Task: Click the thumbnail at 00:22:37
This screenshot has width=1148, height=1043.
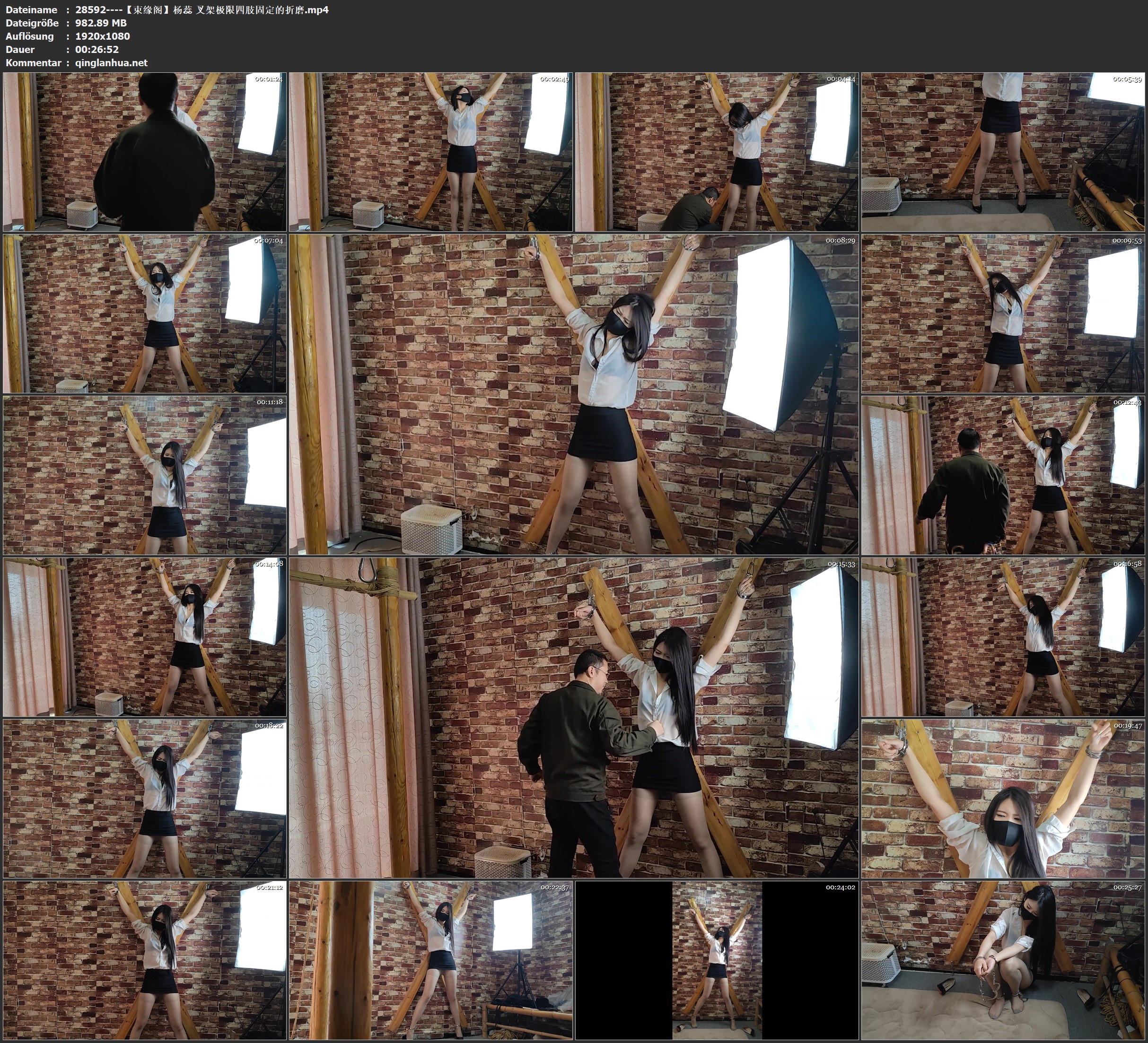Action: pyautogui.click(x=430, y=960)
